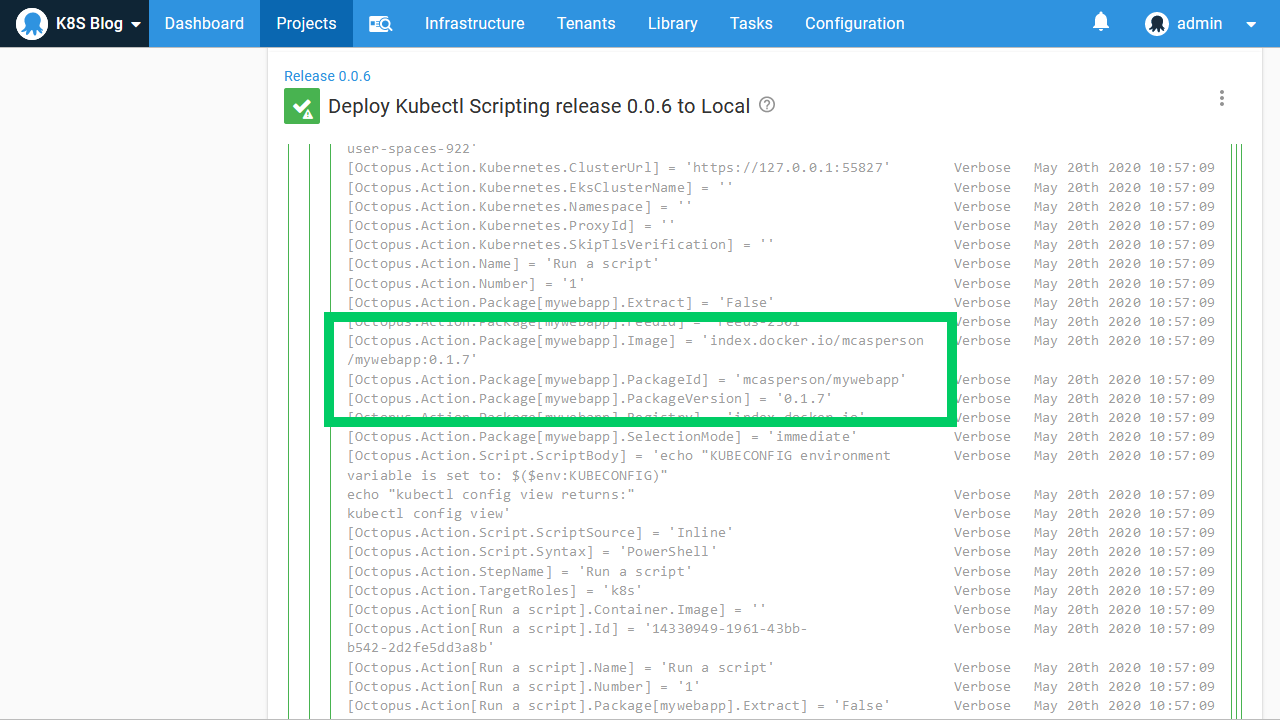
Task: Open the notifications bell
Action: point(1101,22)
